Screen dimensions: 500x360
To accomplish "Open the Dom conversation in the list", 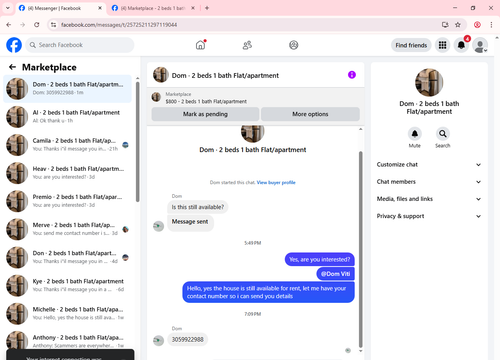I will point(67,89).
